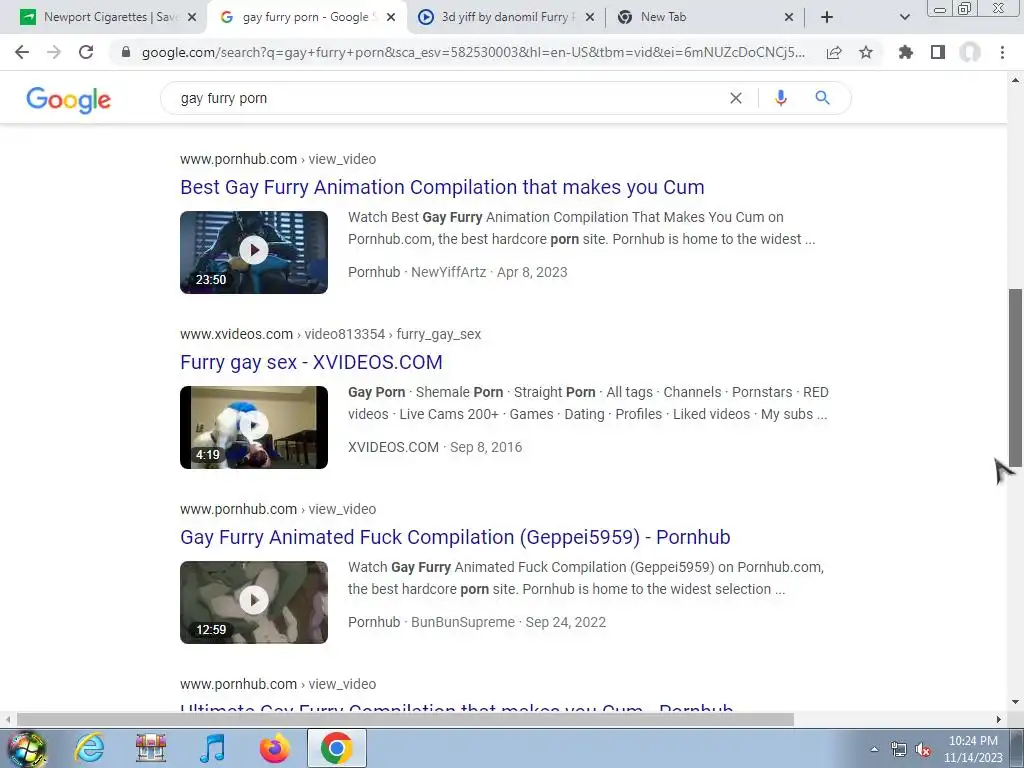Start voice search with the microphone icon
This screenshot has width=1024, height=768.
pyautogui.click(x=780, y=98)
